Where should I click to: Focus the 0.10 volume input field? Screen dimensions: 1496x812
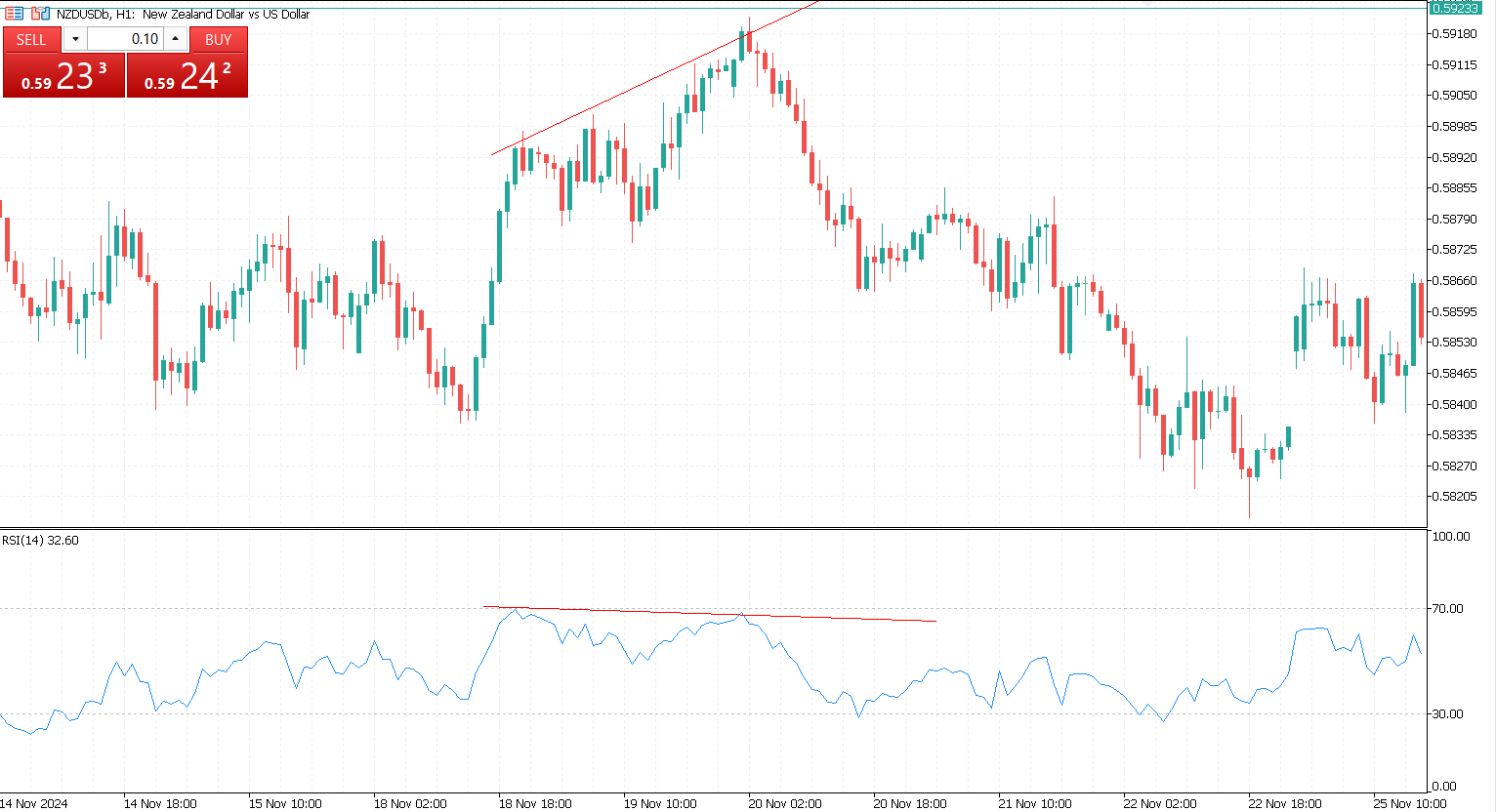click(125, 39)
